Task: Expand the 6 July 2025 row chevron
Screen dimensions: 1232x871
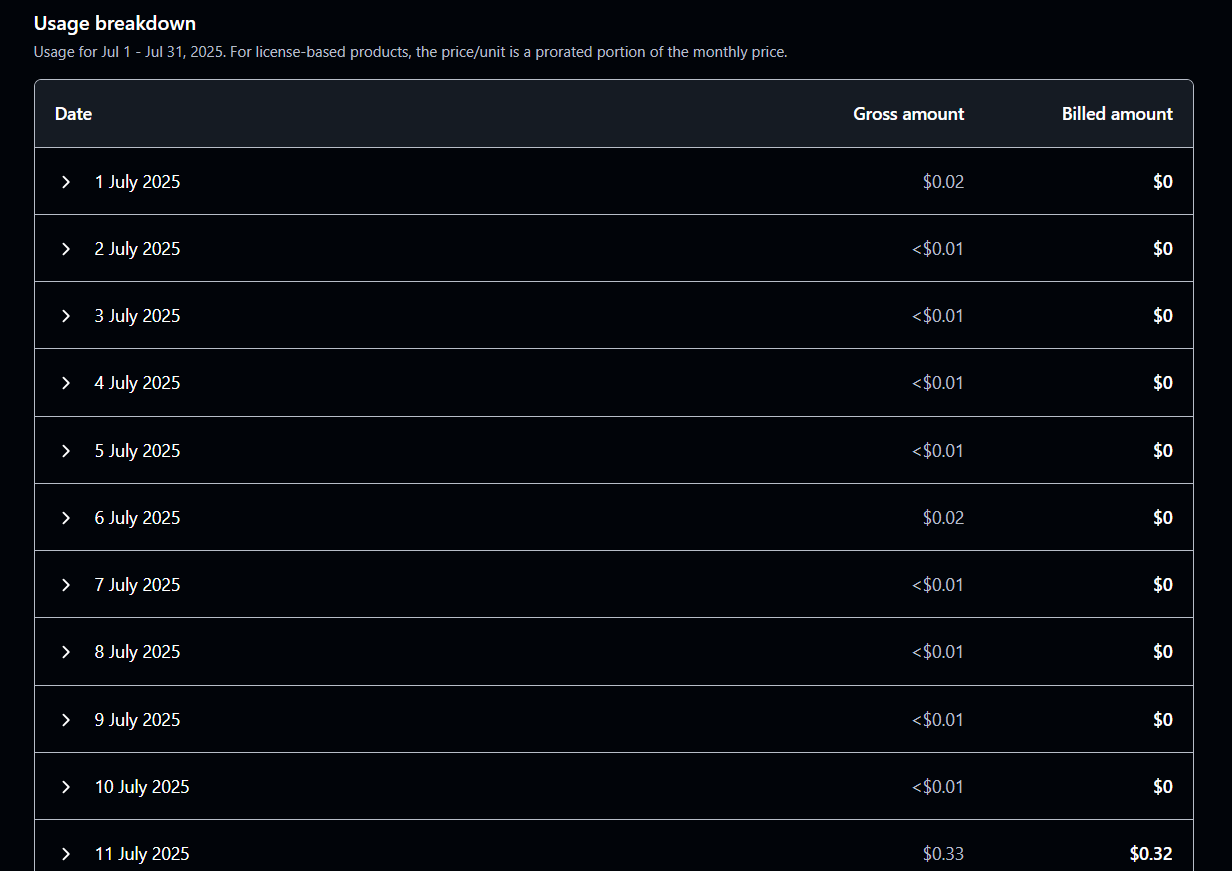Action: tap(66, 518)
